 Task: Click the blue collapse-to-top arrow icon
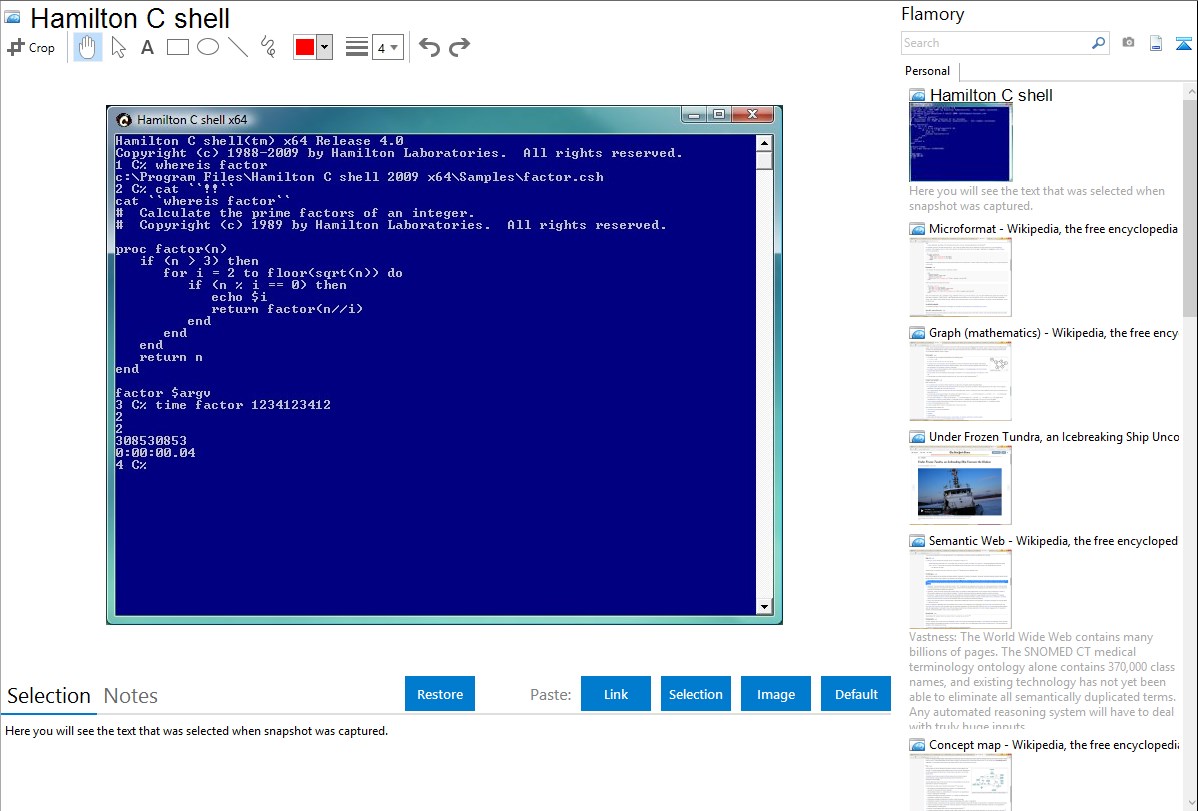click(x=1184, y=43)
